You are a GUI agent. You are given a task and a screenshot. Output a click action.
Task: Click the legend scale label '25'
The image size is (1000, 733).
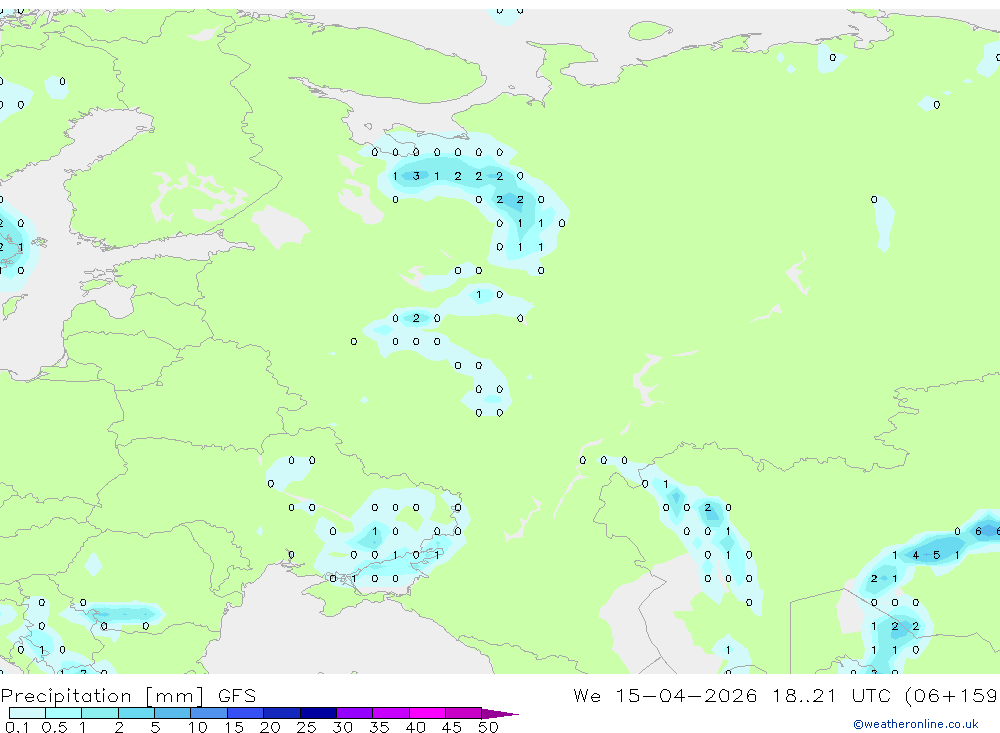click(x=306, y=727)
